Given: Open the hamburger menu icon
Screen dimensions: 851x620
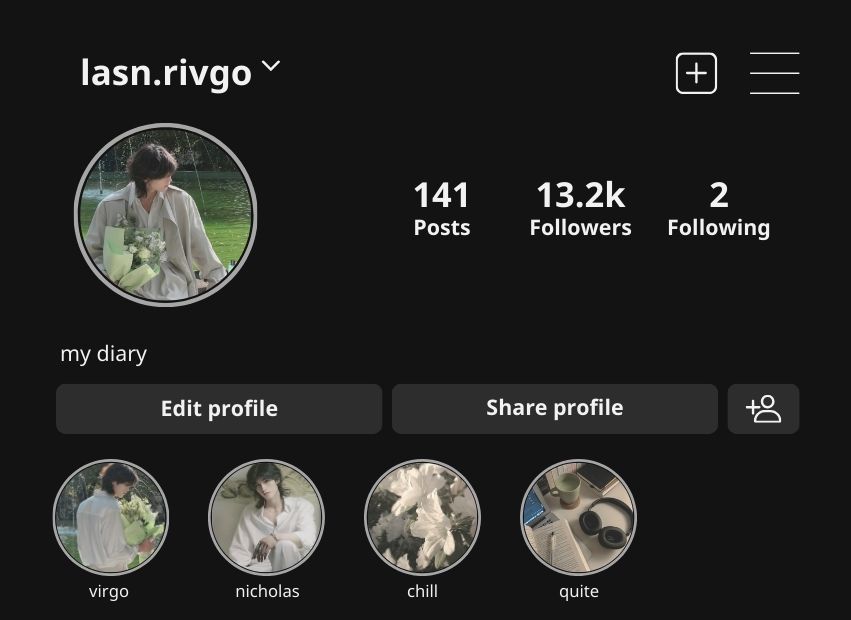Looking at the screenshot, I should coord(774,73).
